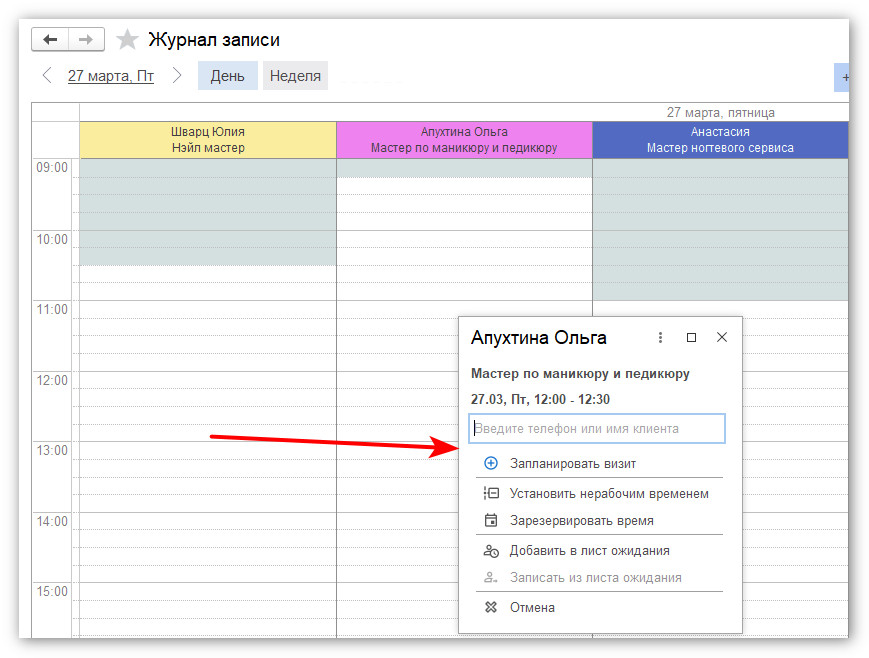Click icon beside Добавить в лист ожидания
The height and width of the screenshot is (658, 869).
click(491, 550)
